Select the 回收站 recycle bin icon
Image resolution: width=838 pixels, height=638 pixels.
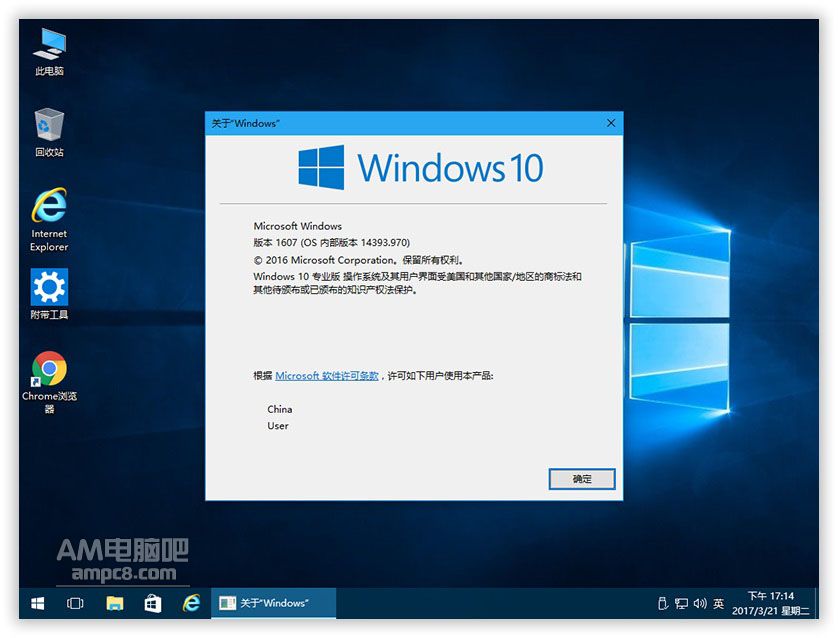click(x=49, y=132)
